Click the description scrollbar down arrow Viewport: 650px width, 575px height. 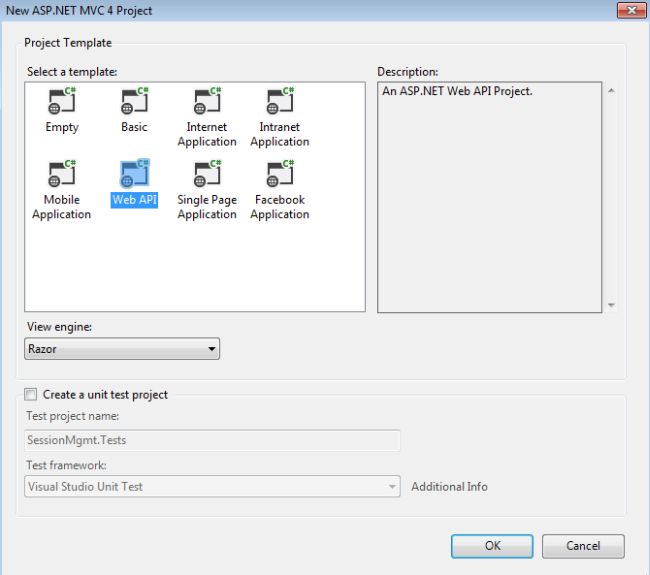611,305
